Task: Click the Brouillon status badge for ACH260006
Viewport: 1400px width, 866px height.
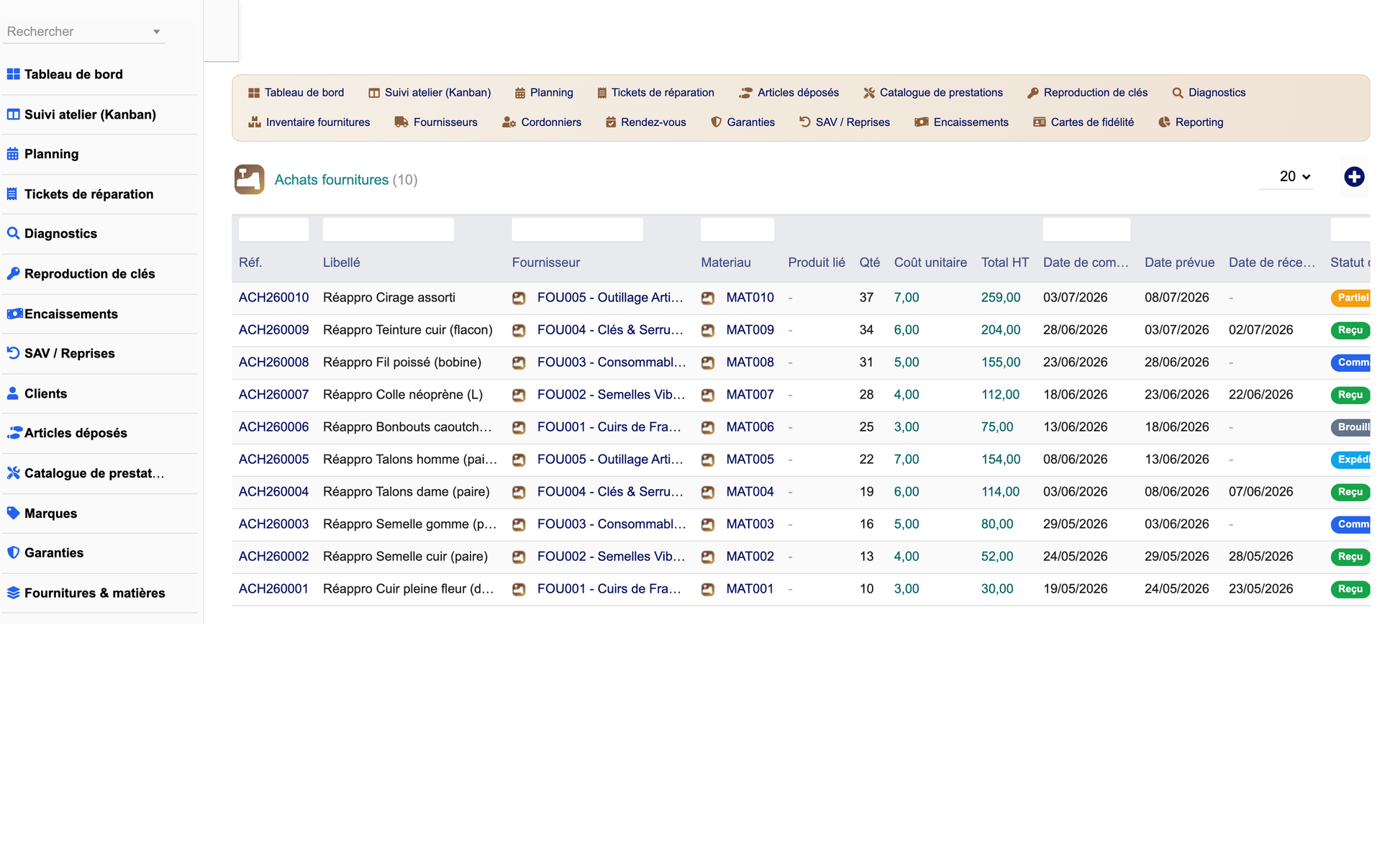Action: tap(1350, 427)
